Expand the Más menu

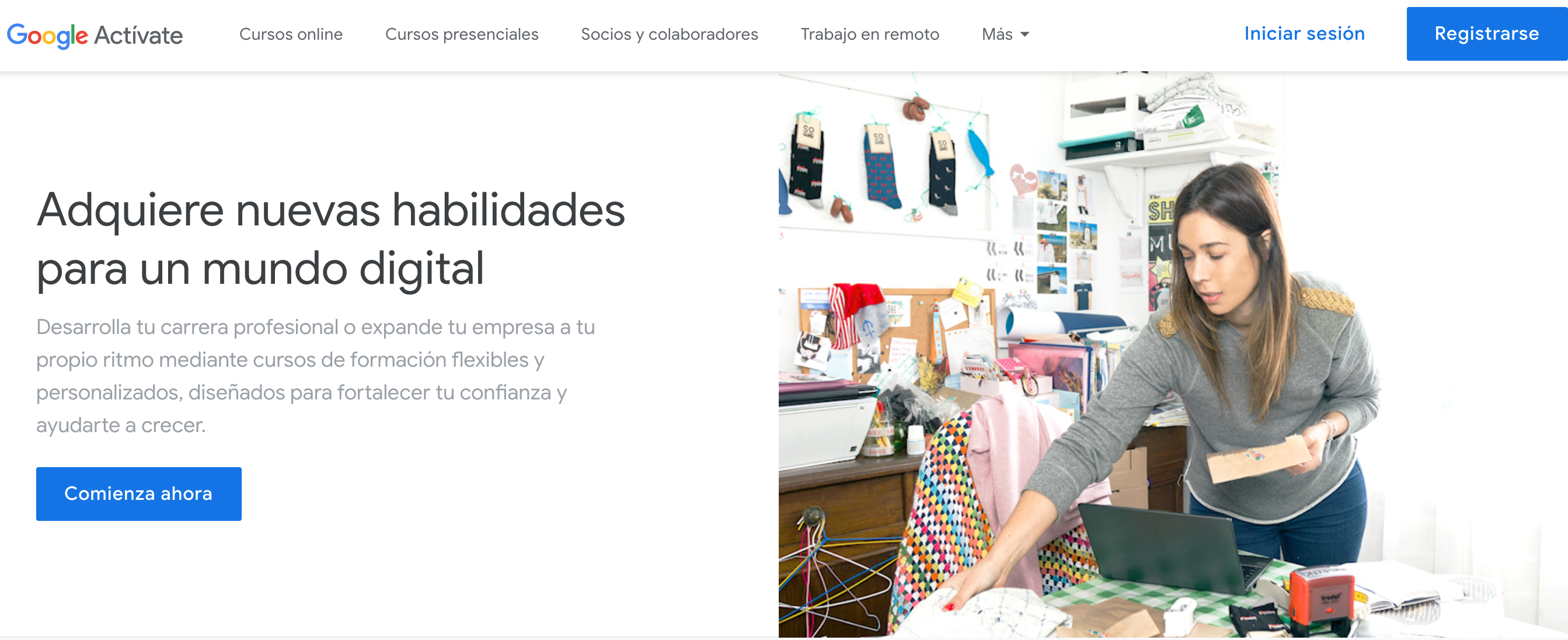[1005, 34]
